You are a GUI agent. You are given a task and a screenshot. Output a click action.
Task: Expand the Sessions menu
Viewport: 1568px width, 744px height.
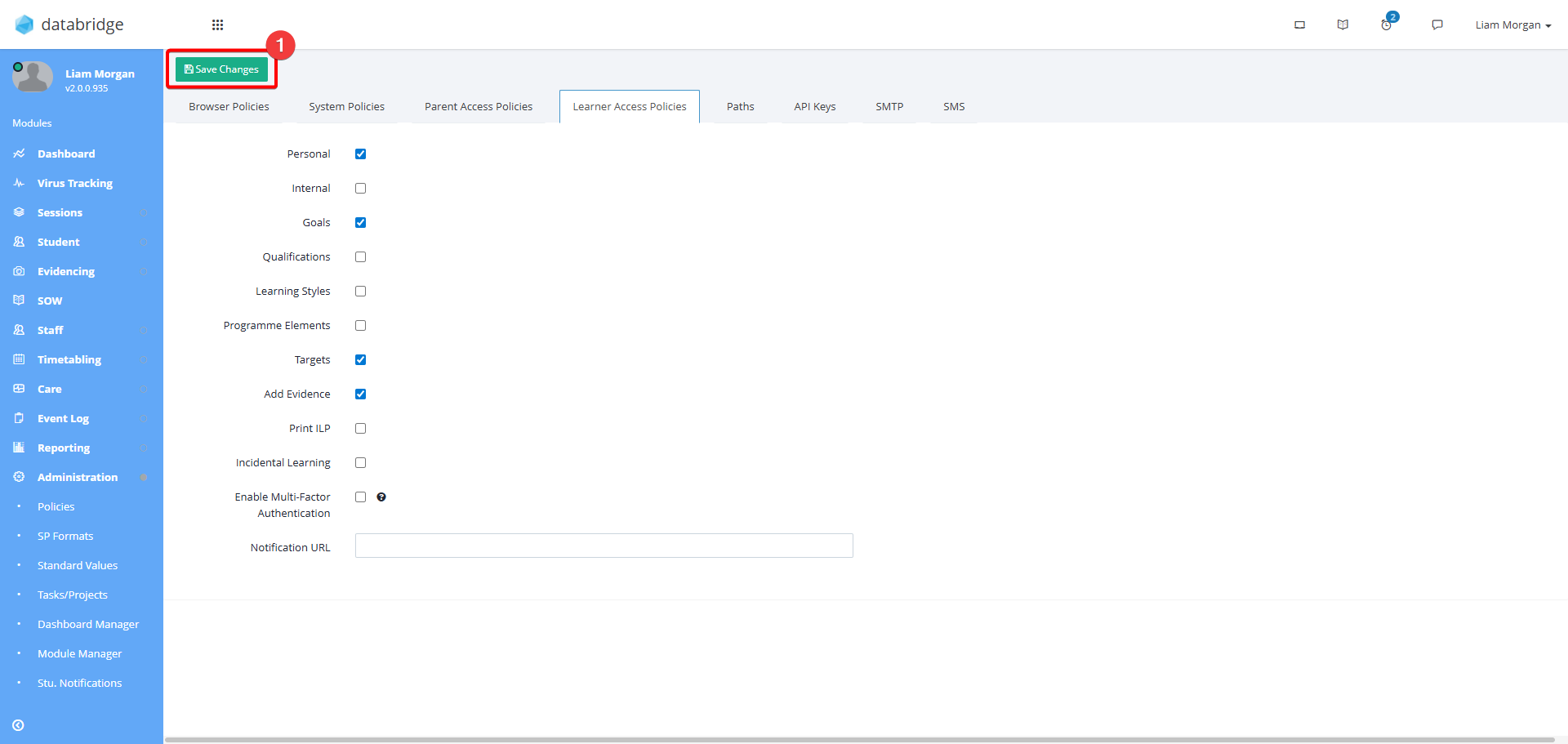[144, 212]
